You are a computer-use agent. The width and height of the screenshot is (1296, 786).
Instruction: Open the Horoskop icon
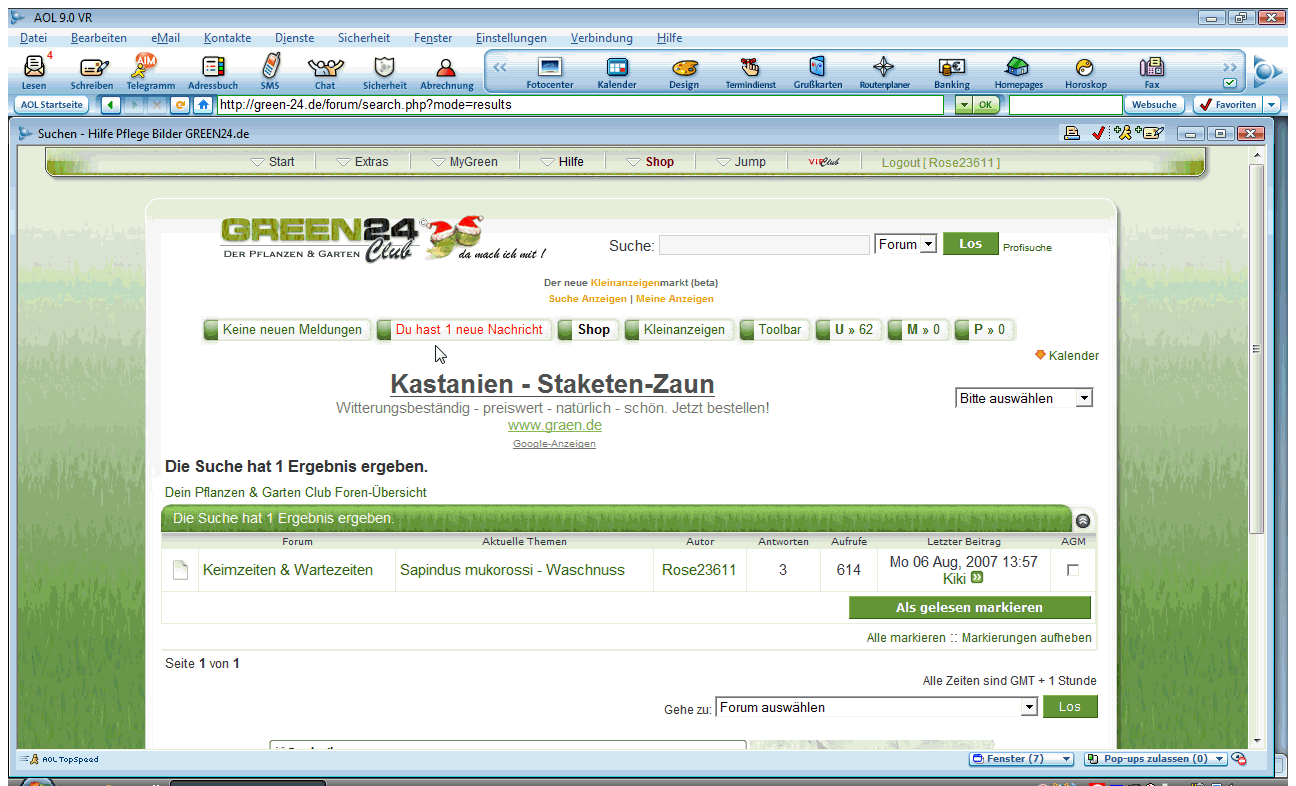coord(1085,68)
